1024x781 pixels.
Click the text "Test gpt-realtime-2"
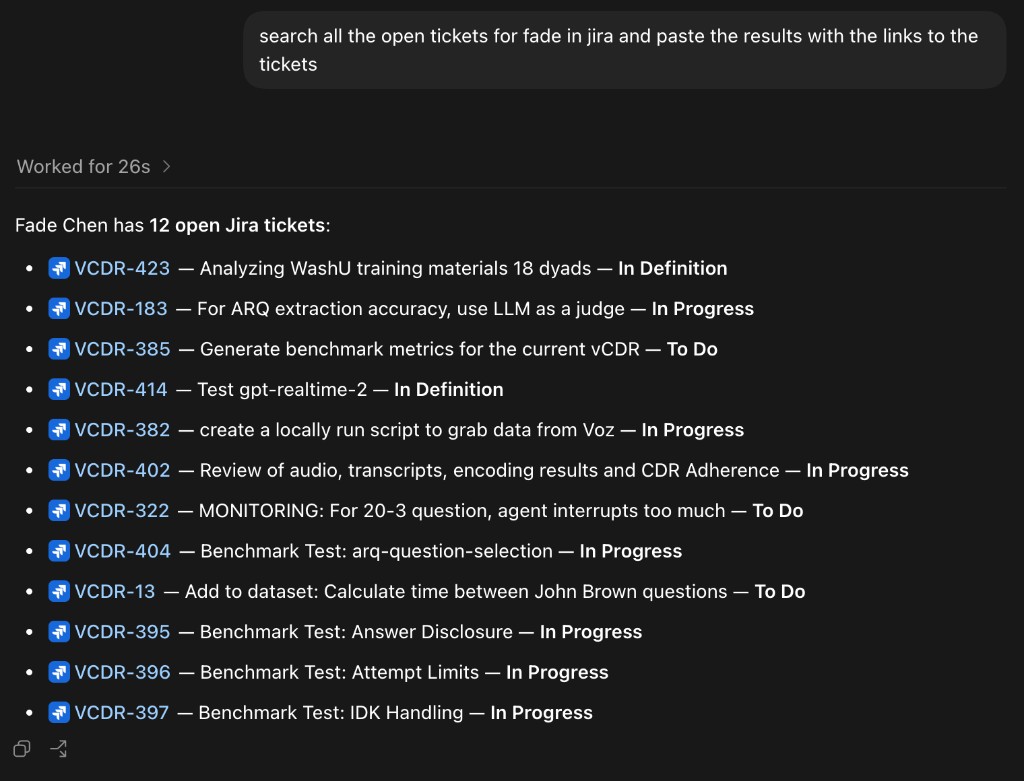point(282,390)
